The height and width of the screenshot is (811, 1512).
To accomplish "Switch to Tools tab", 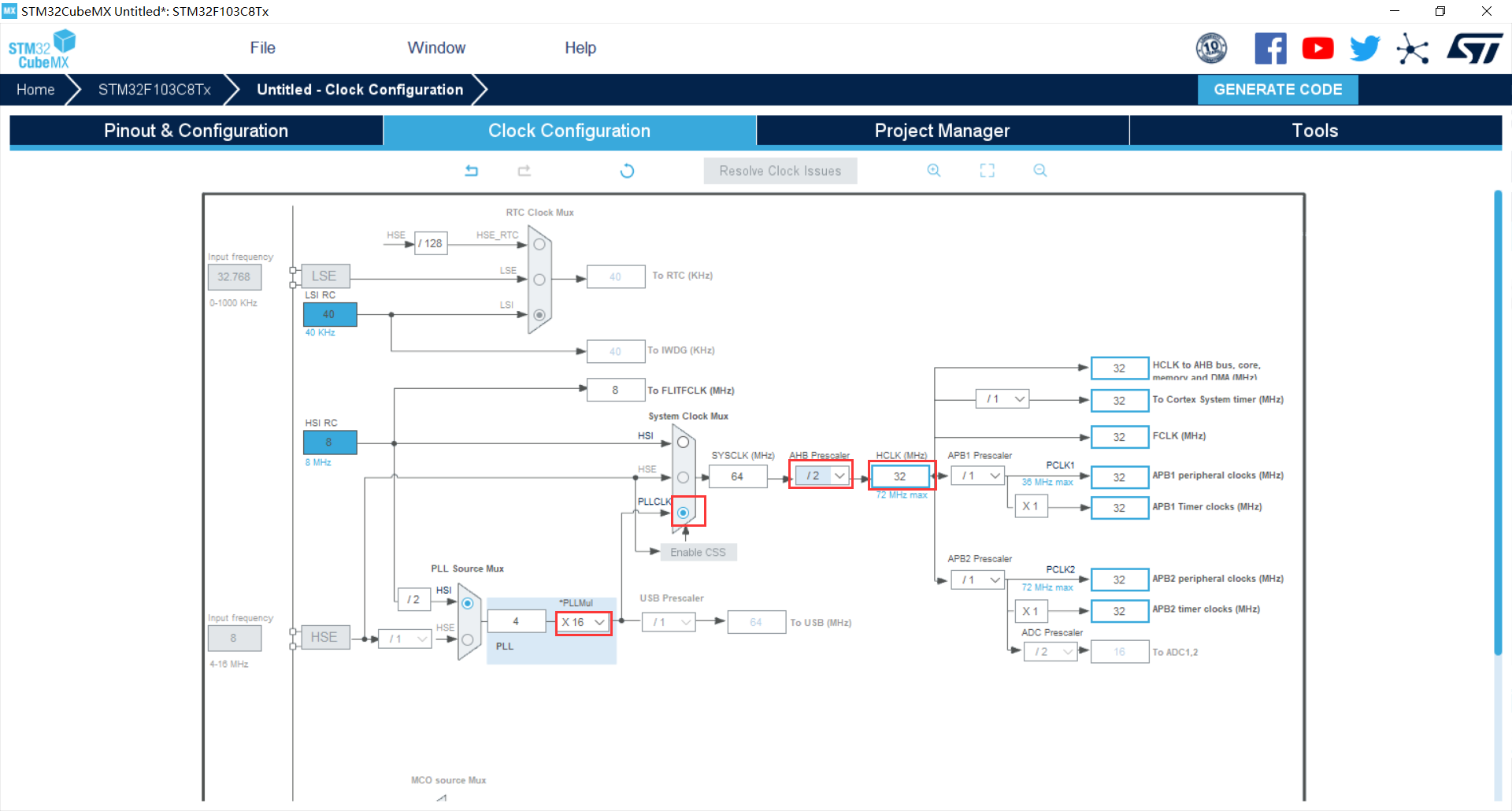I will (1315, 131).
